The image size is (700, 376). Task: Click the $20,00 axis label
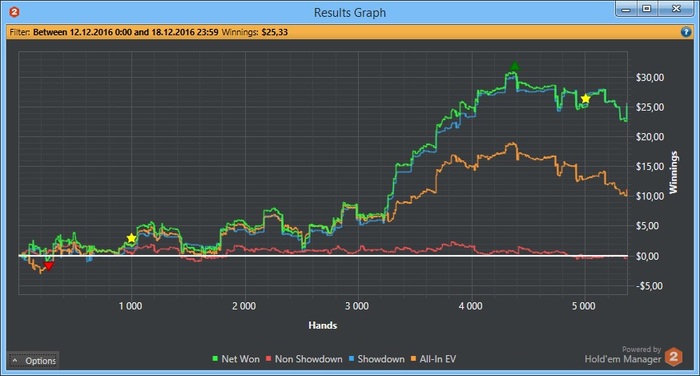(650, 137)
